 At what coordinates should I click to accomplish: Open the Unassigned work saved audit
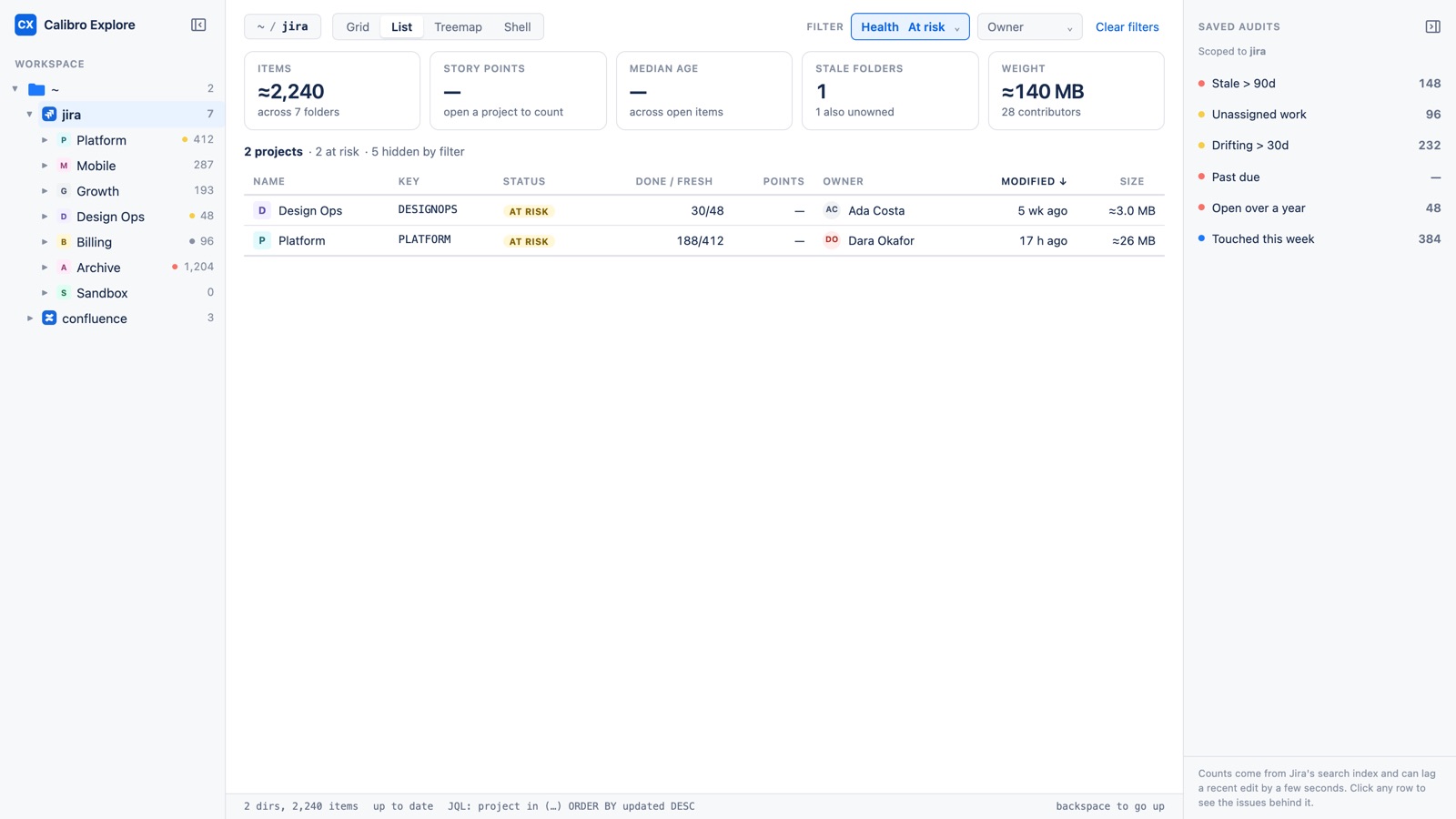click(x=1319, y=114)
